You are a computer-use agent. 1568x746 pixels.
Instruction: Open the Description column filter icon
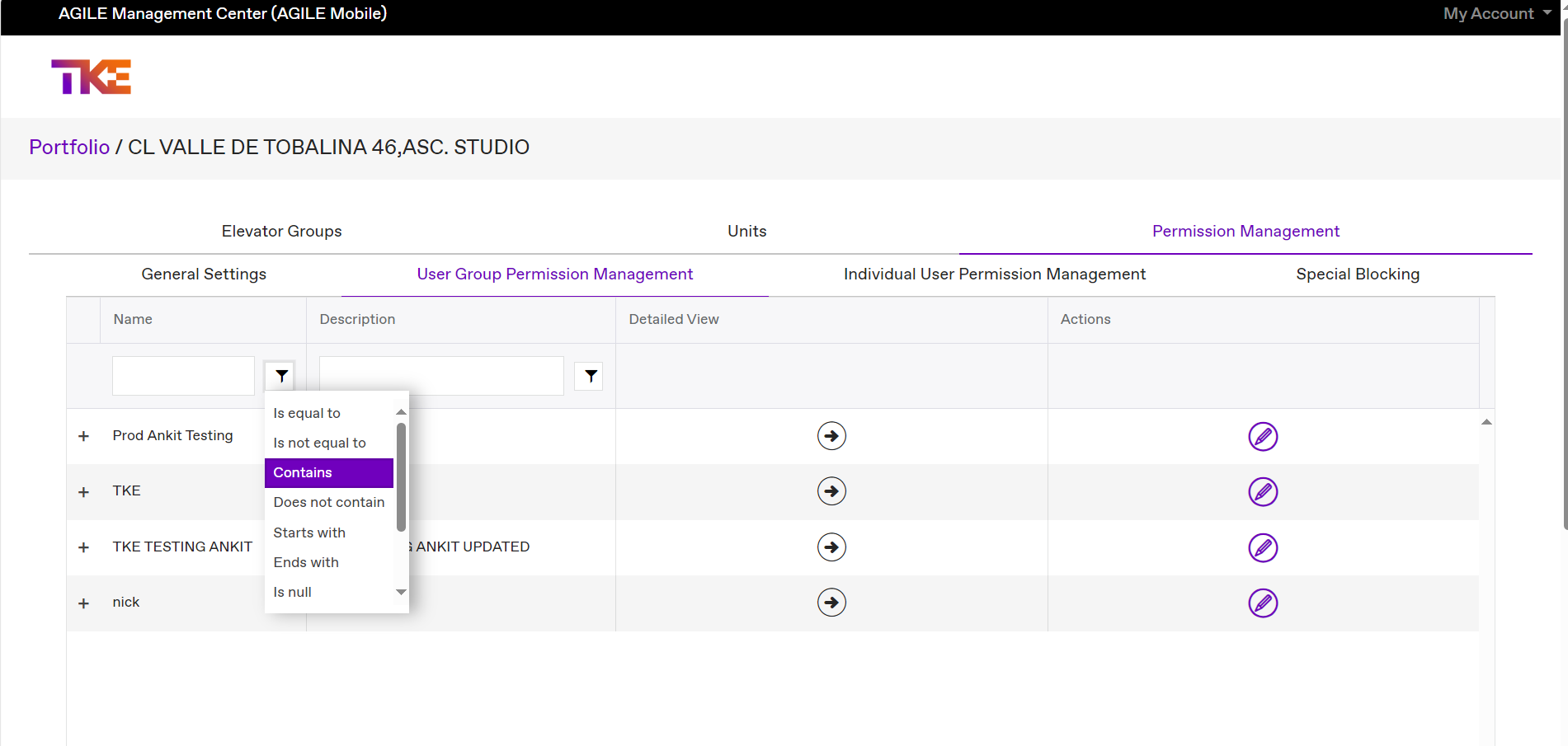tap(590, 376)
